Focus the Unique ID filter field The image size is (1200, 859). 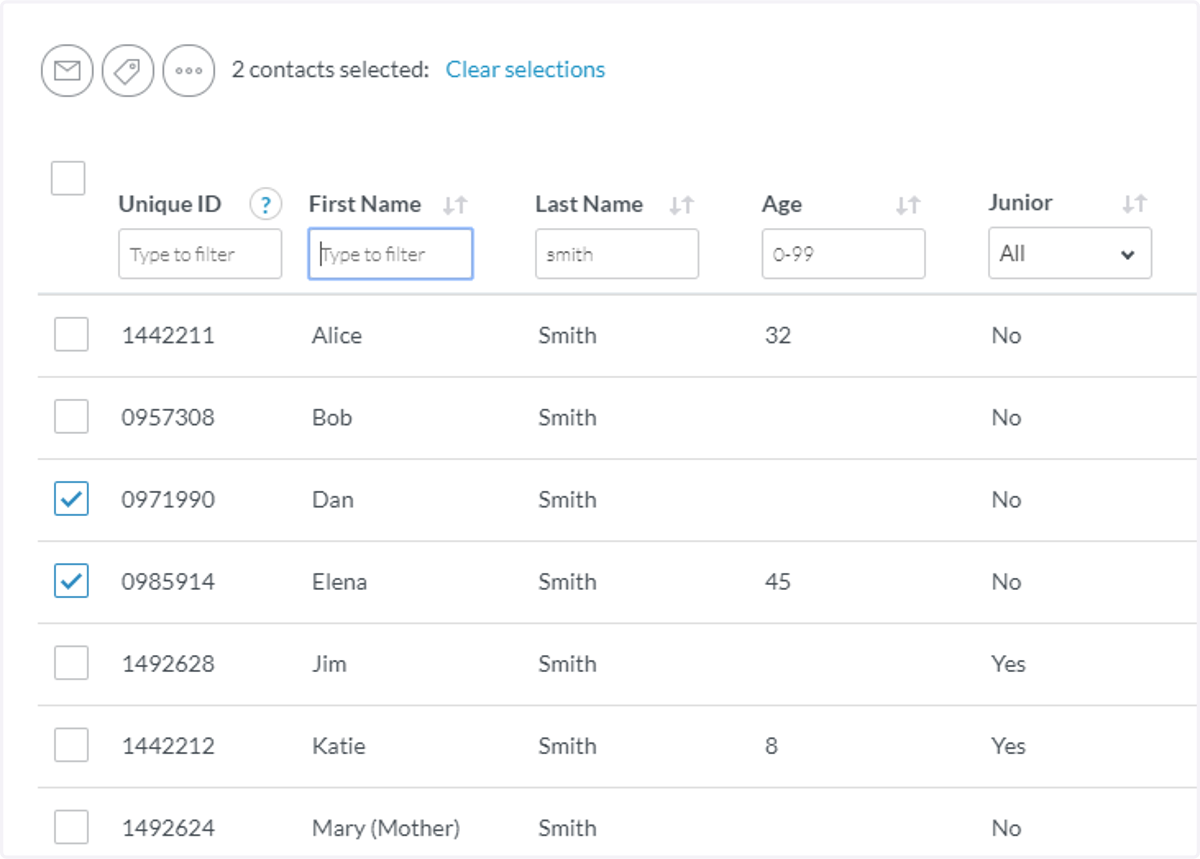click(200, 254)
